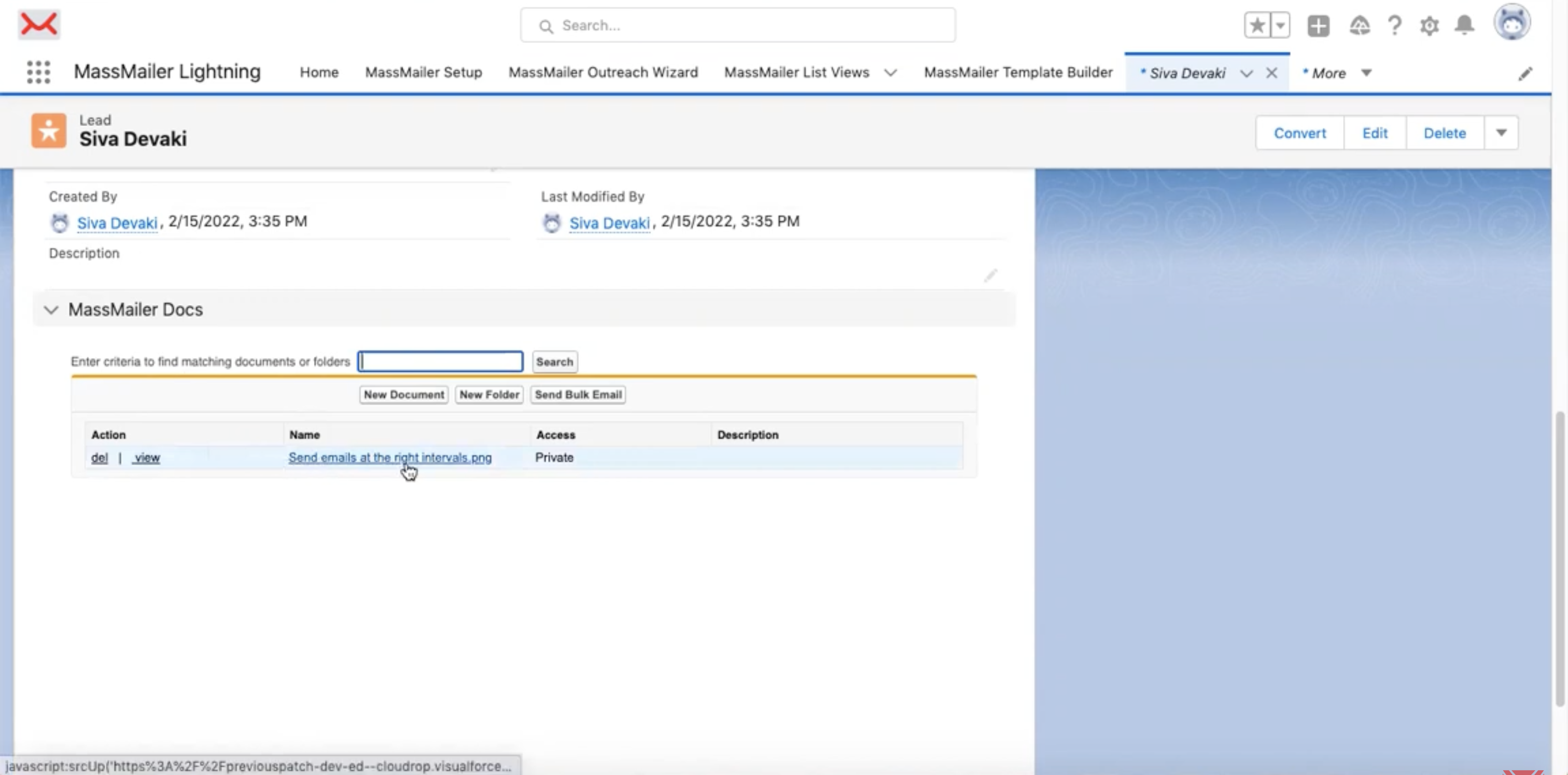Open Send emails at the right intervals.png

(390, 458)
